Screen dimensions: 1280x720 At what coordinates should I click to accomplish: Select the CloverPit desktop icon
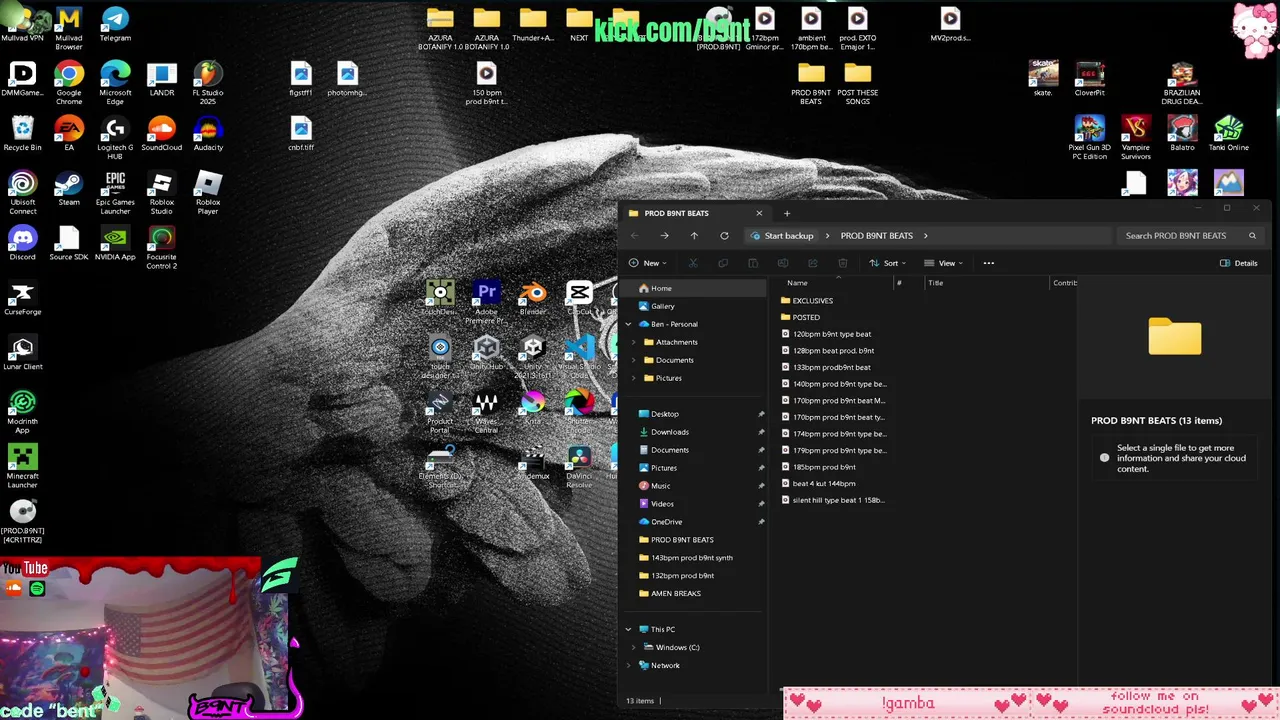[1089, 80]
